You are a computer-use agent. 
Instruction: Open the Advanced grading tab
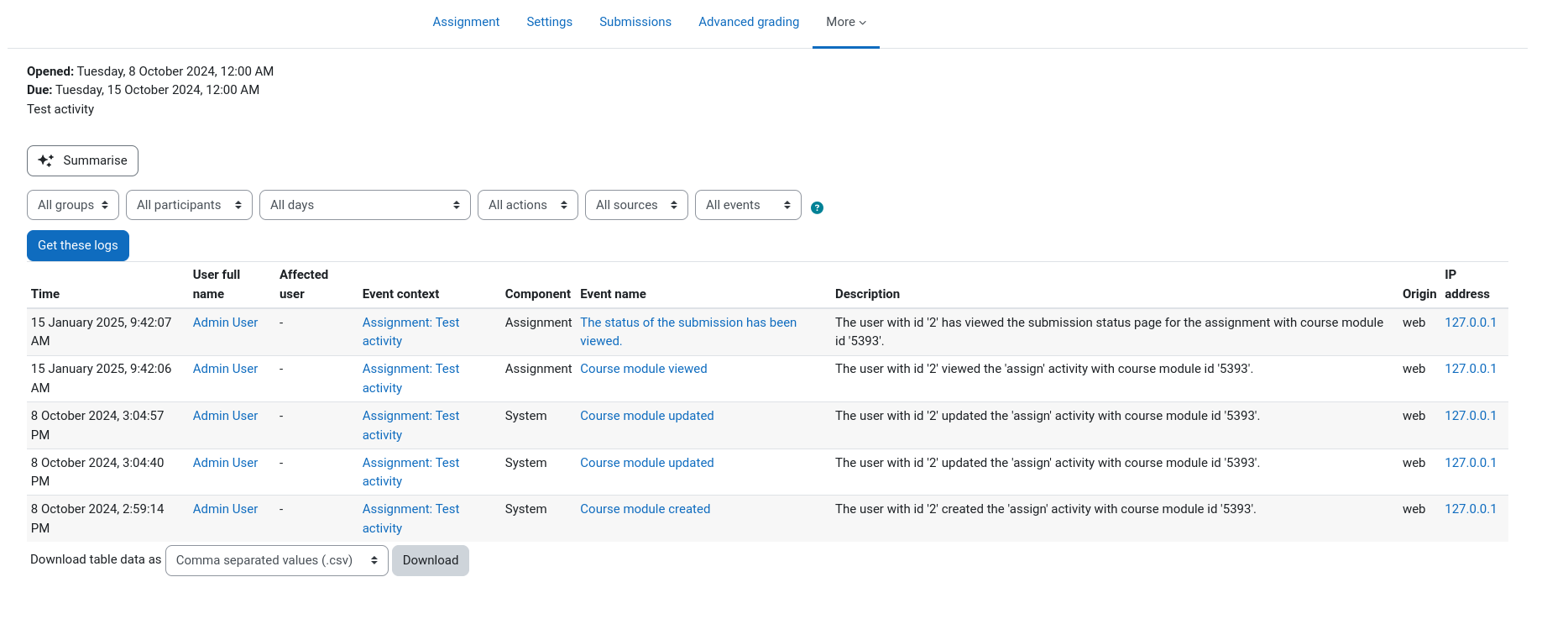click(749, 22)
